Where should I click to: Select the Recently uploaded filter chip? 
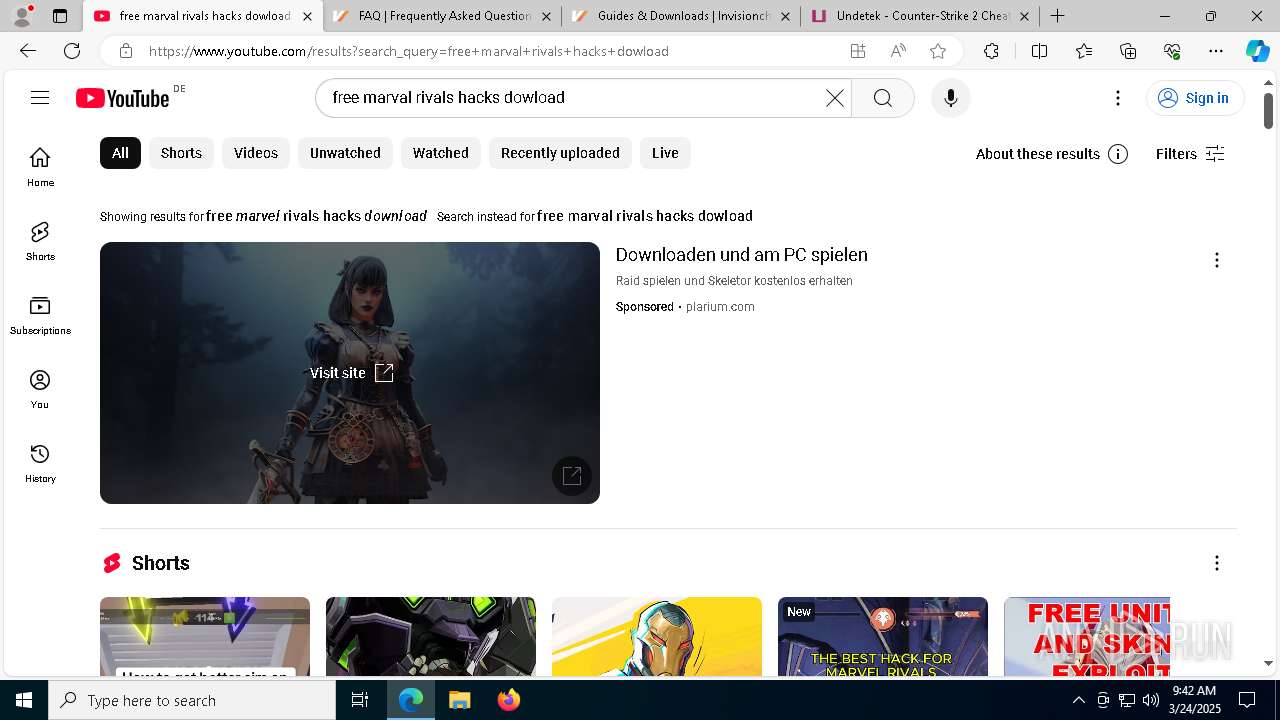tap(560, 153)
